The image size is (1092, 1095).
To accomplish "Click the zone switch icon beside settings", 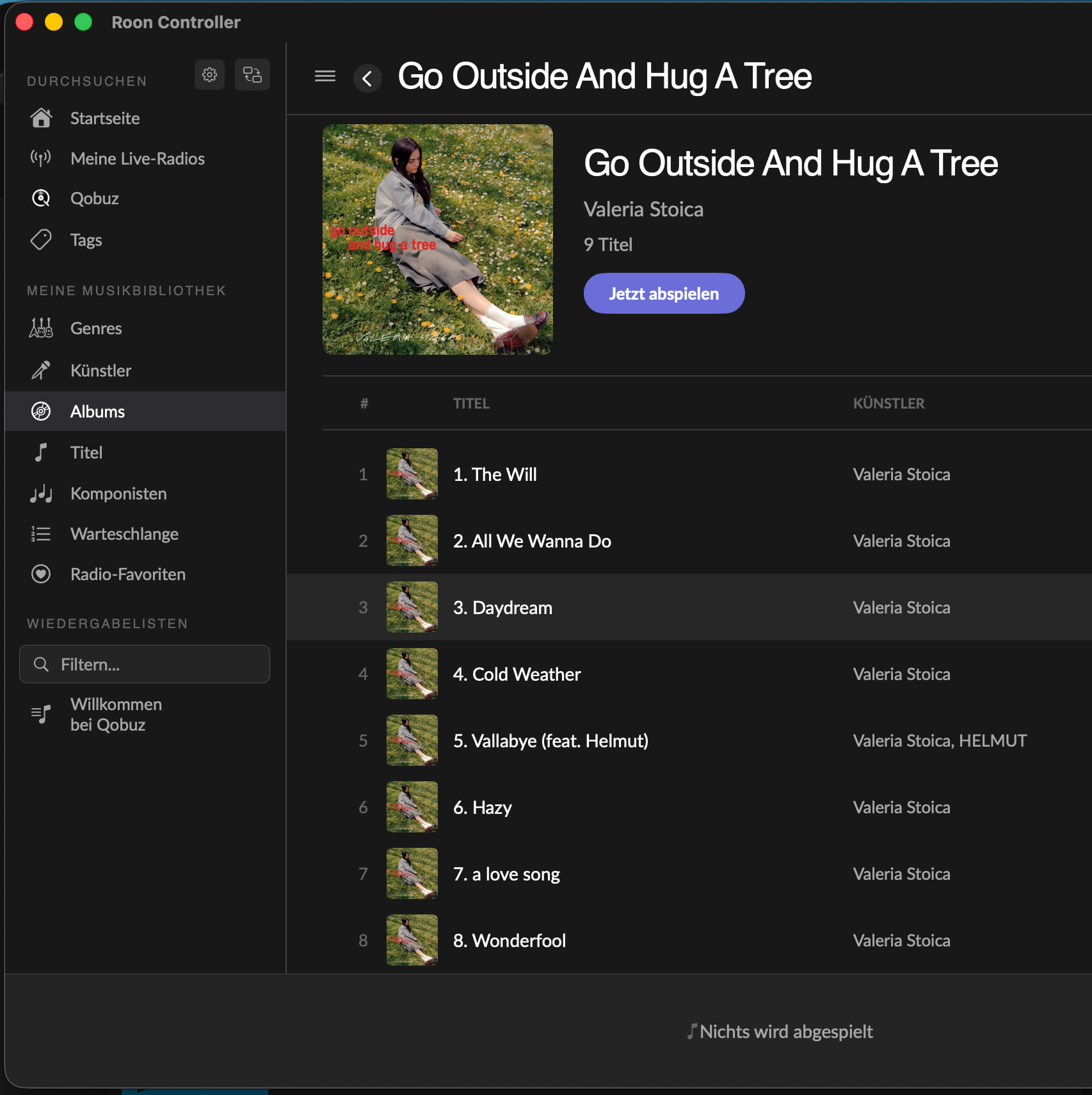I will point(252,75).
